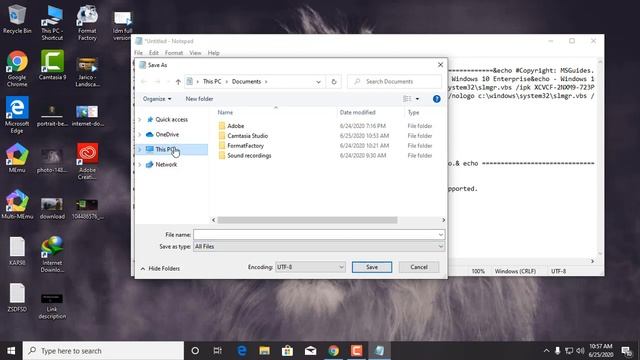Show hidden icons in the system tray

pos(546,351)
